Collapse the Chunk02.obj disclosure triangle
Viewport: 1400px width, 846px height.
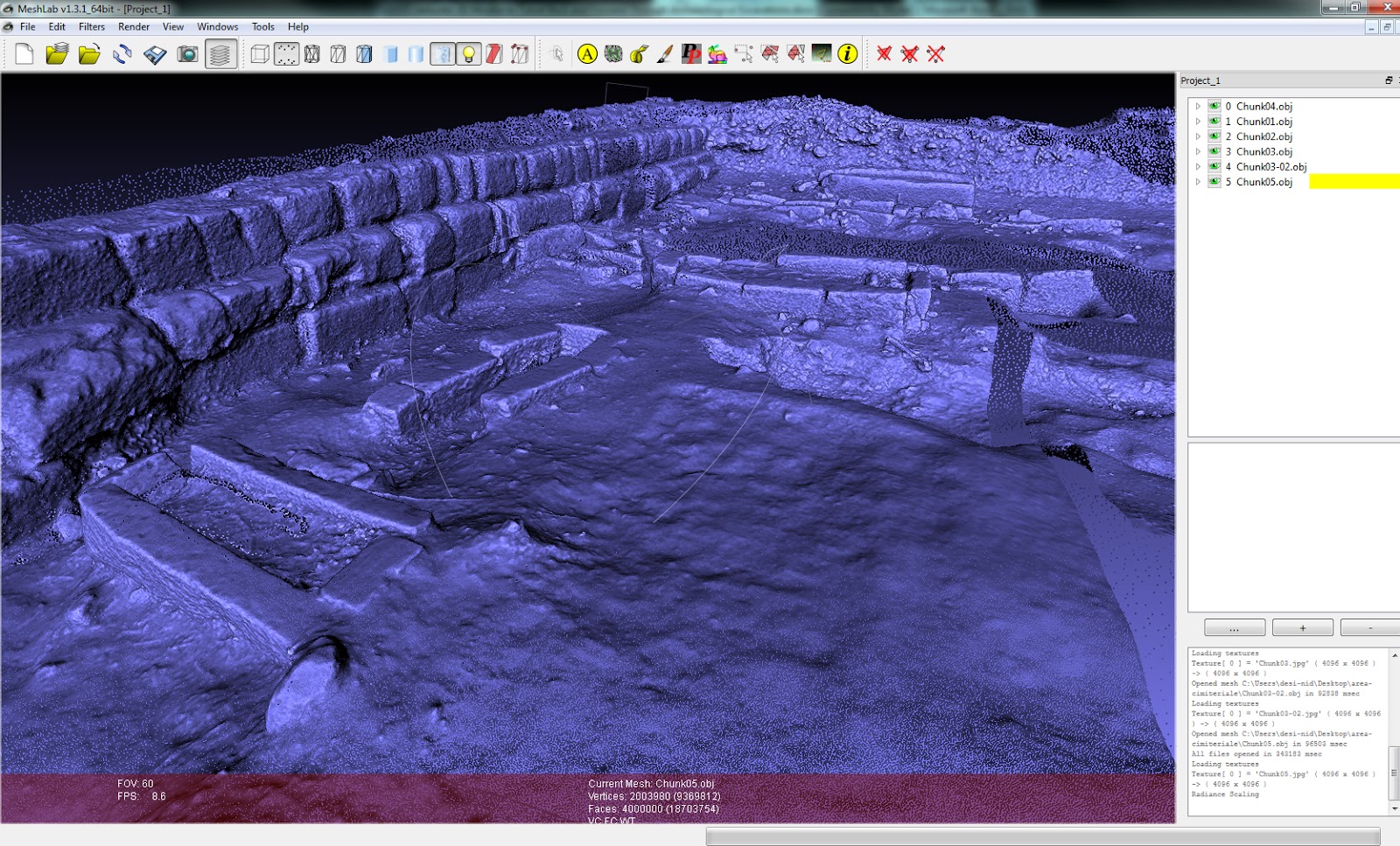point(1198,136)
